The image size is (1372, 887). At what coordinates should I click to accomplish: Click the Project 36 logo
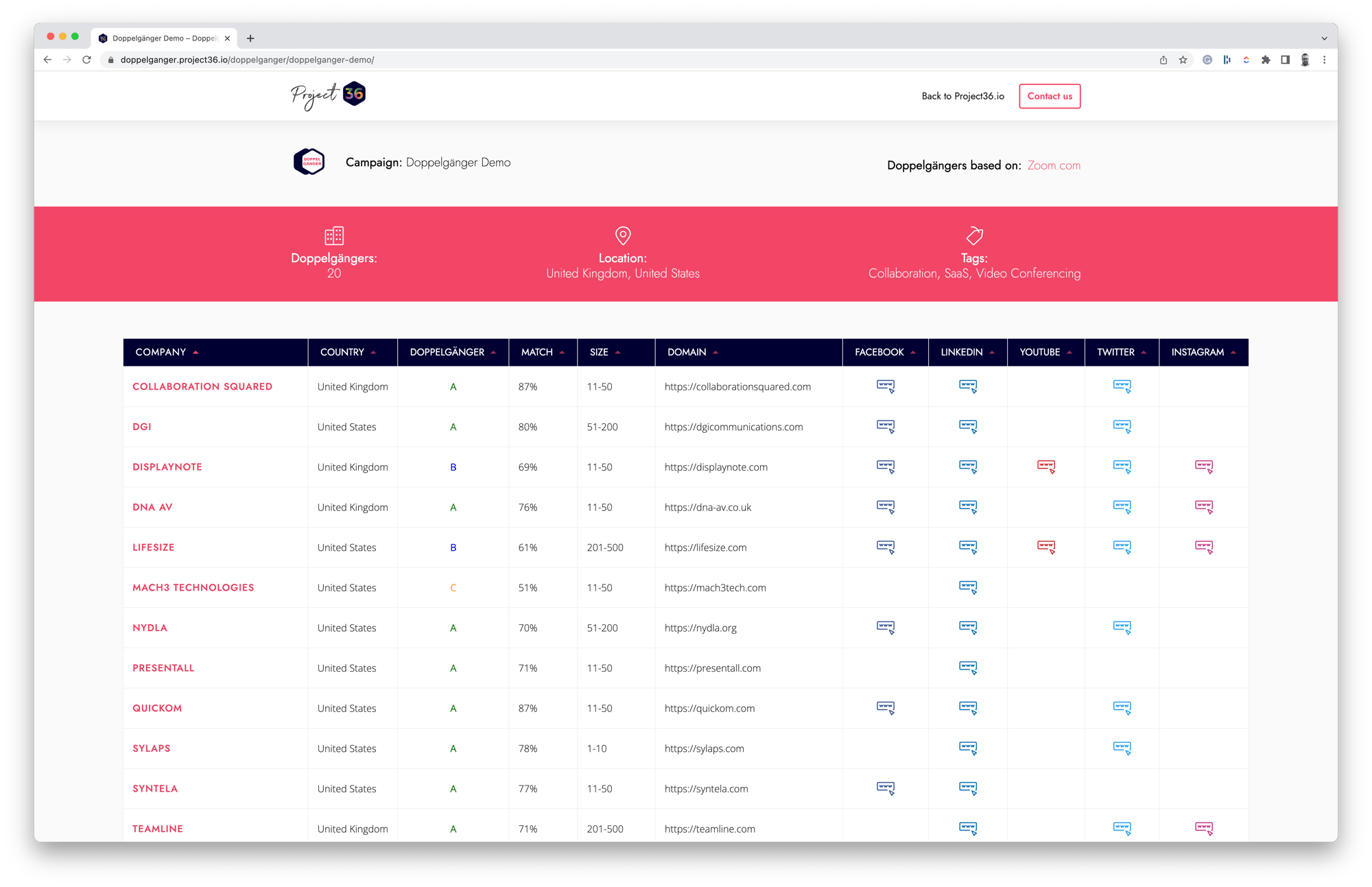tap(328, 95)
